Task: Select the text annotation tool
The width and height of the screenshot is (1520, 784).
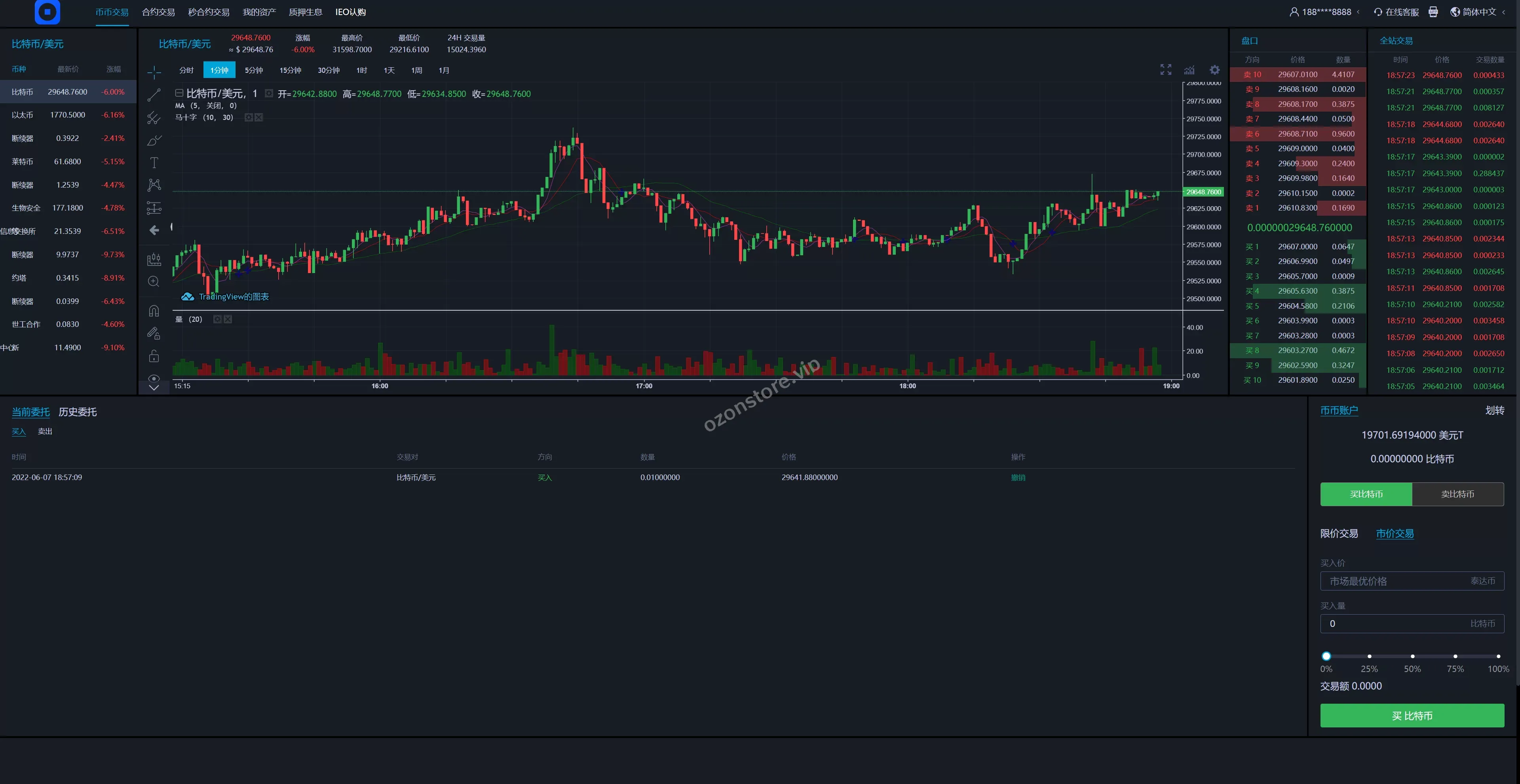Action: tap(154, 163)
